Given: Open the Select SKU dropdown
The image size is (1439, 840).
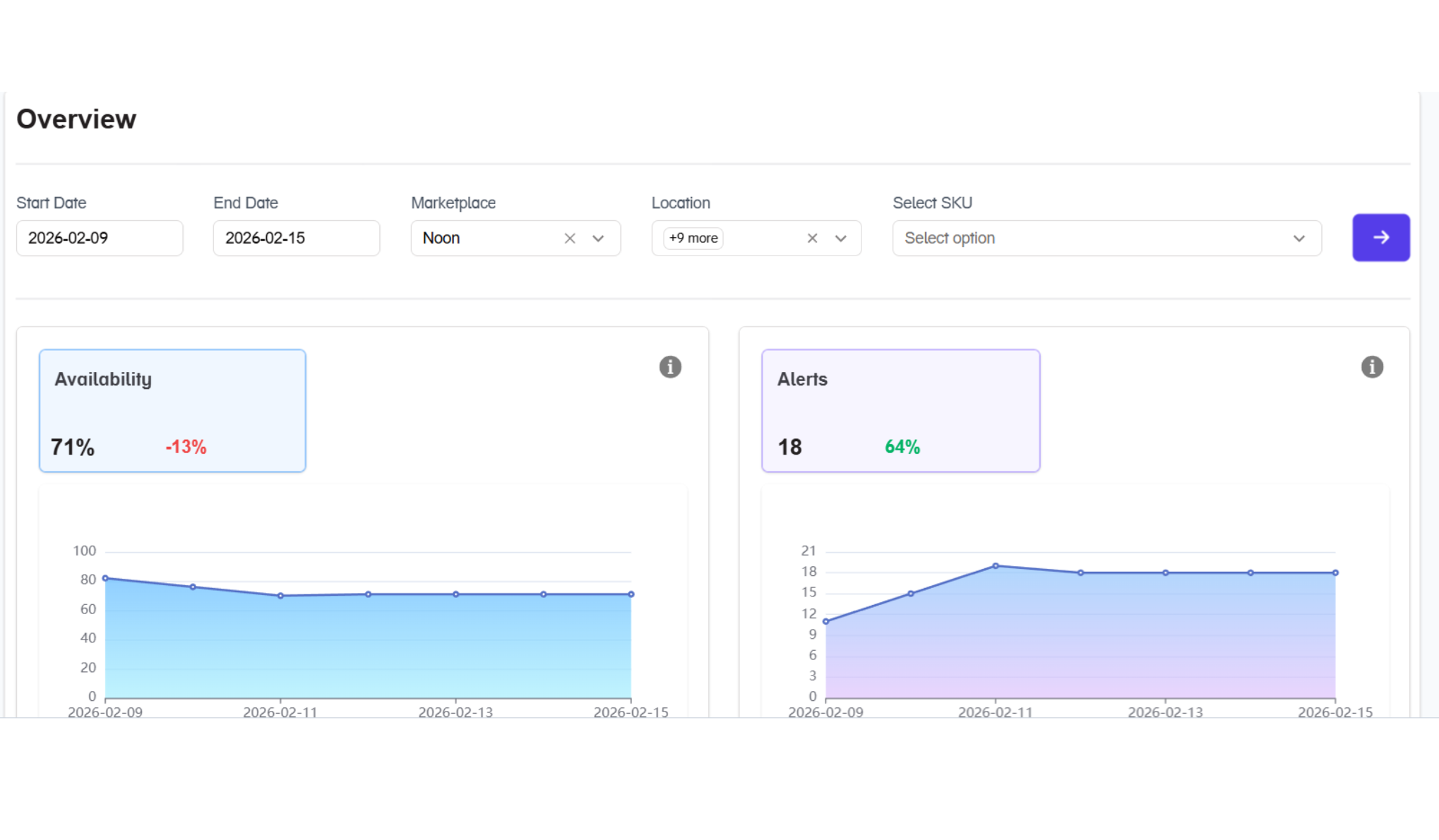Looking at the screenshot, I should (1106, 239).
